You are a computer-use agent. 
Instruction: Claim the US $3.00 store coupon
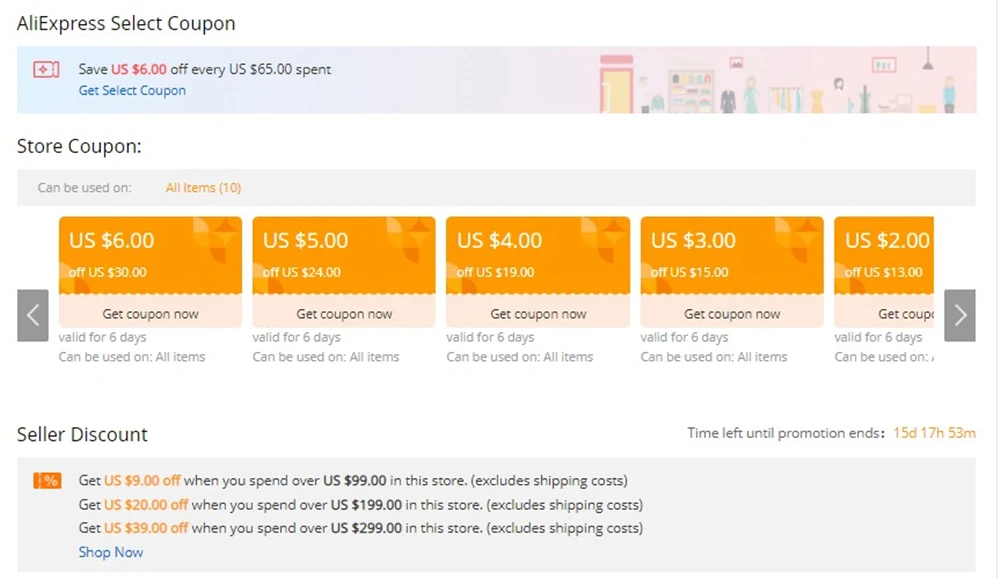point(732,314)
